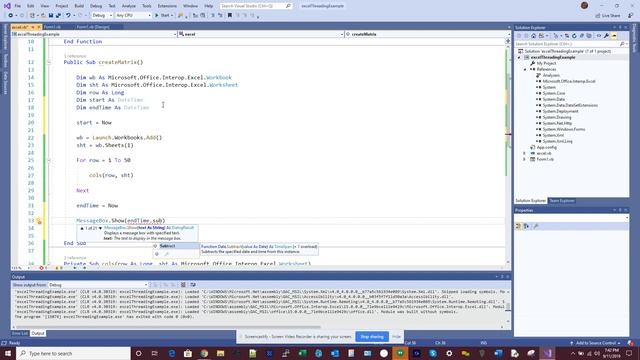This screenshot has width=640, height=360.
Task: Switch to the Form1.vb [Design] tab
Action: 93,27
